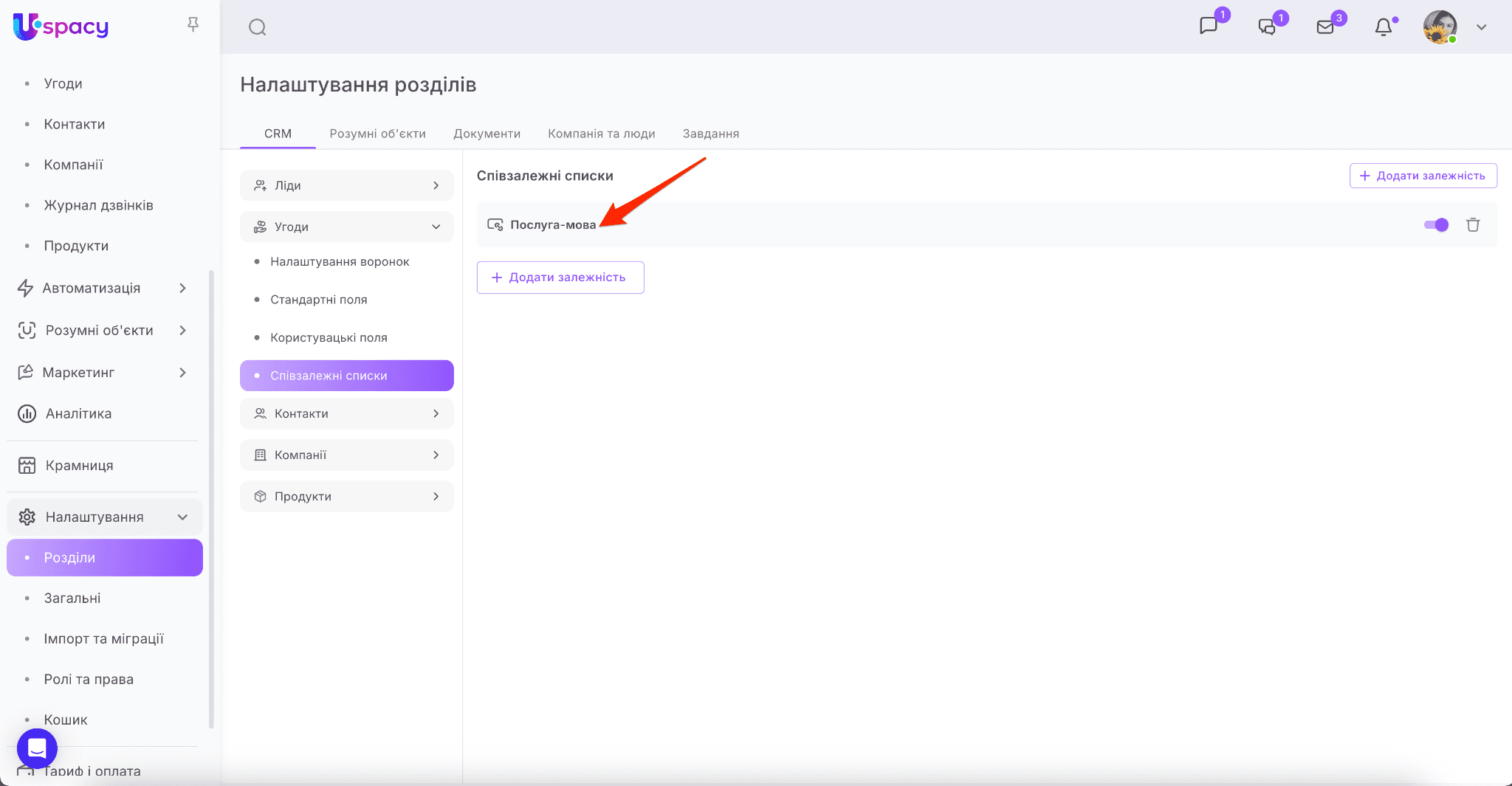Click Додати залежність button below the list
This screenshot has height=786, width=1512.
560,277
